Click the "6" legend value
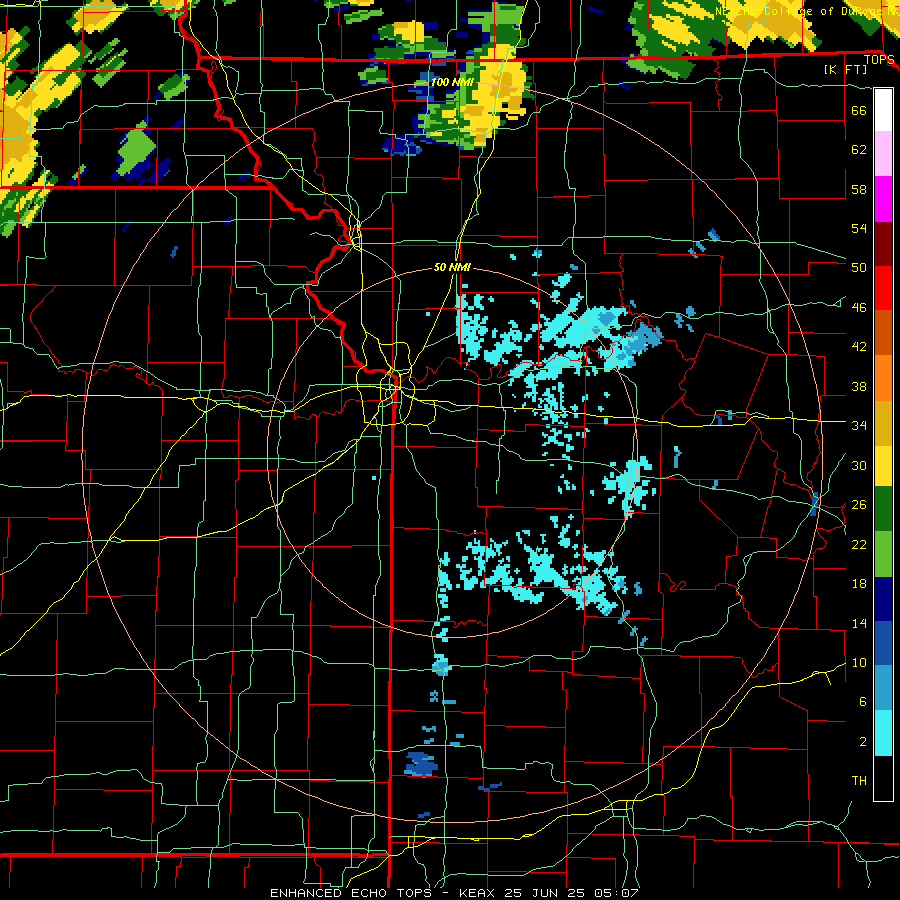 pyautogui.click(x=863, y=702)
